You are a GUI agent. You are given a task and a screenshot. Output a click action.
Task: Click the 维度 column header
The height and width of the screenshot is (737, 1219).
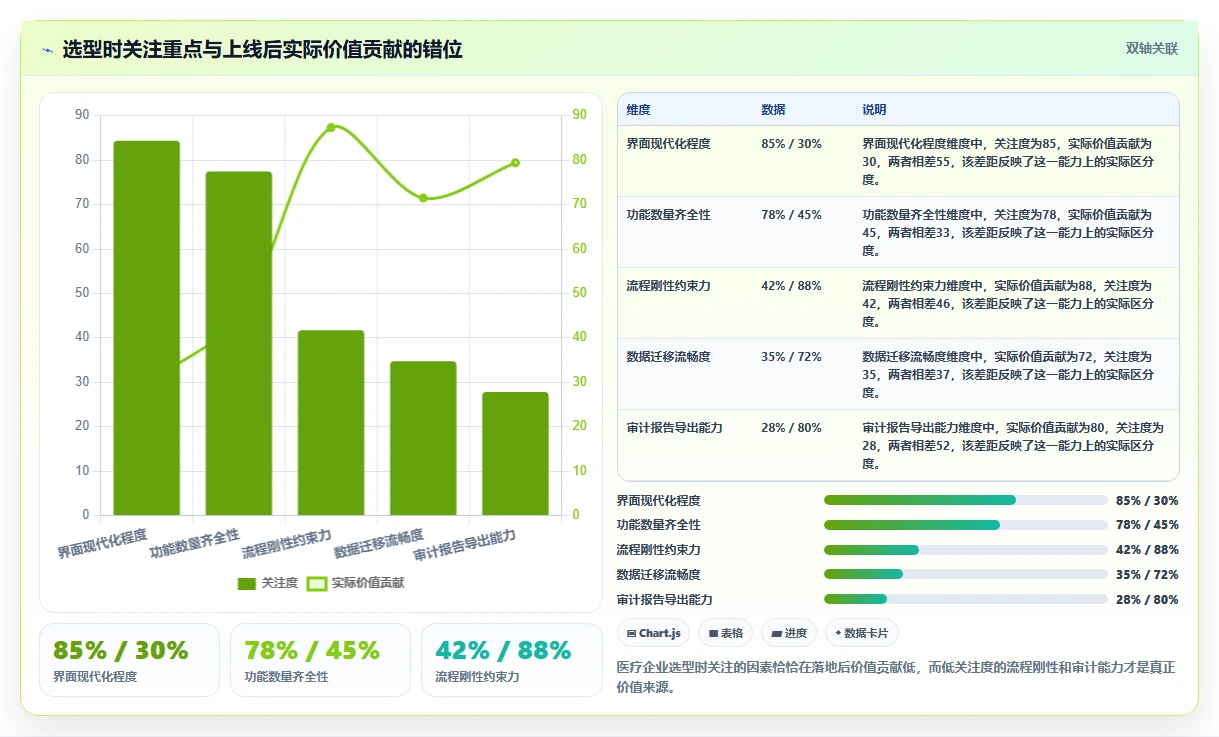[x=638, y=110]
